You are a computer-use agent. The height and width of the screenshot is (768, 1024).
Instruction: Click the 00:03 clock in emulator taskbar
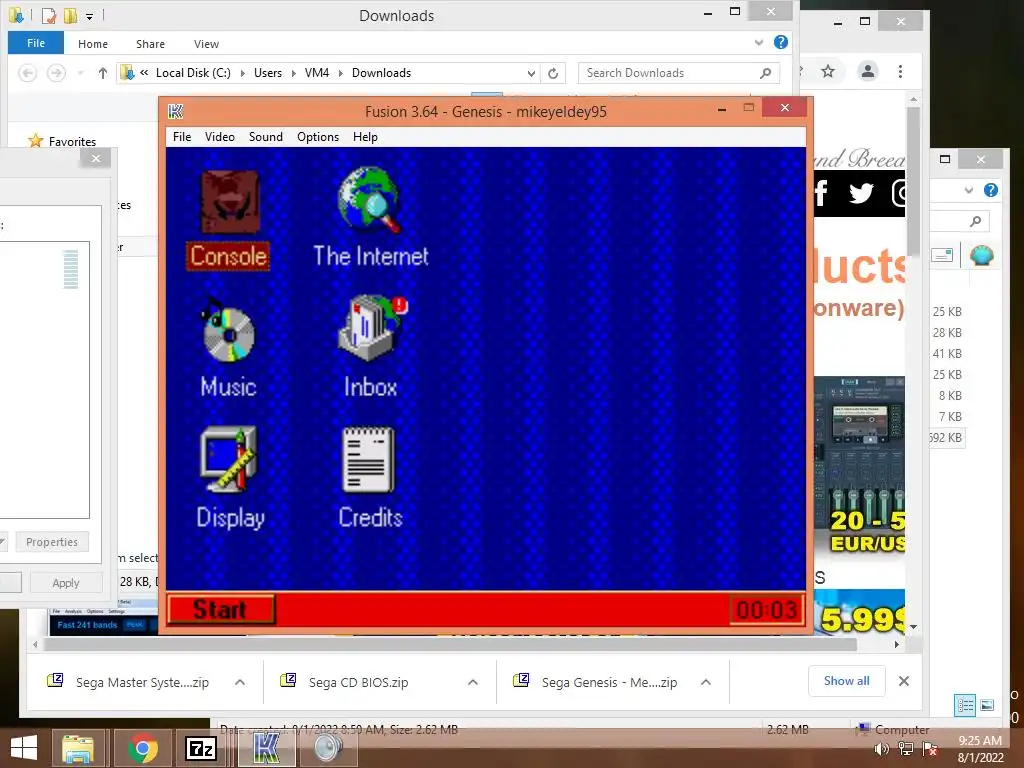pyautogui.click(x=767, y=610)
